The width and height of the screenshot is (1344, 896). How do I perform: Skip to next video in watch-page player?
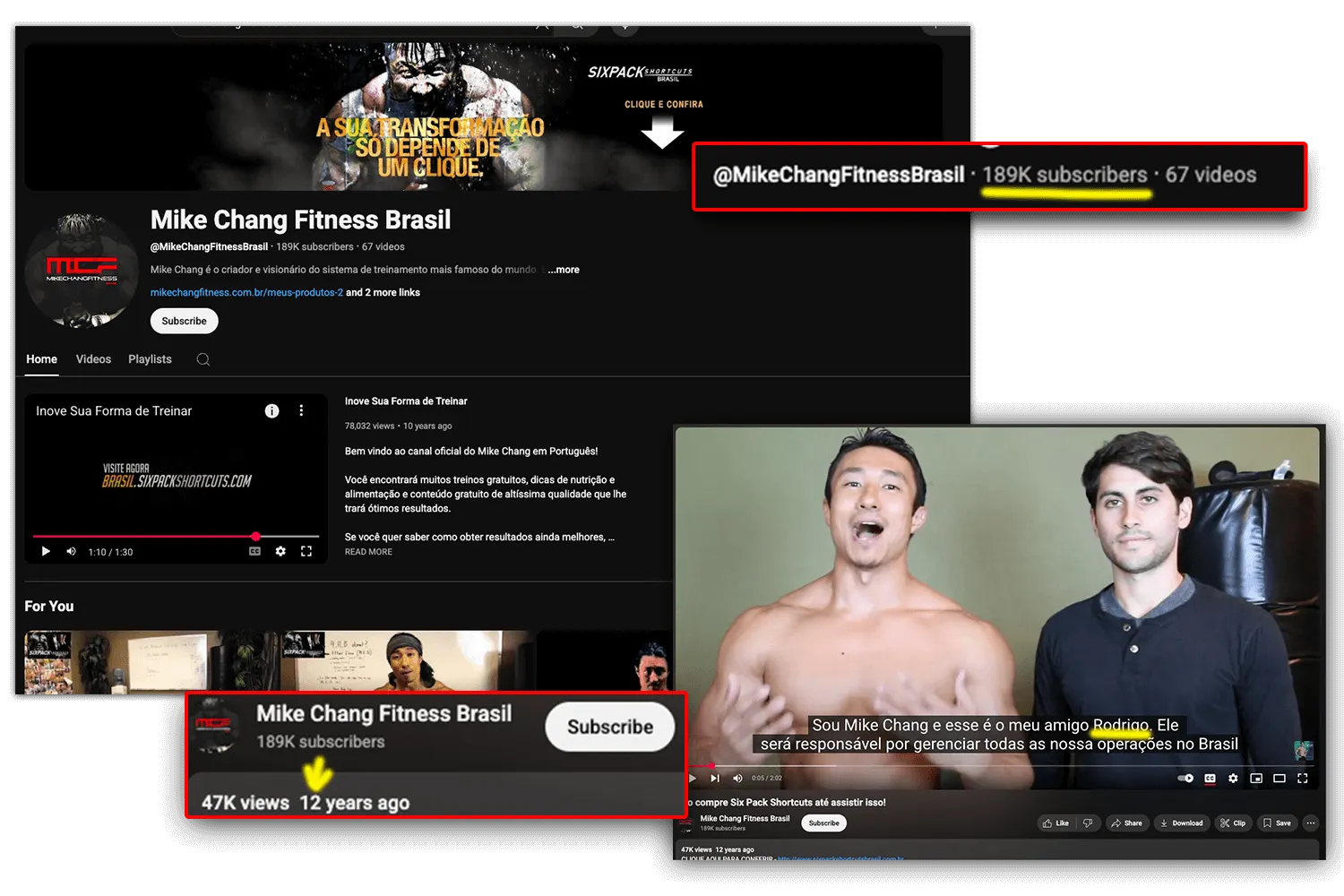[714, 778]
